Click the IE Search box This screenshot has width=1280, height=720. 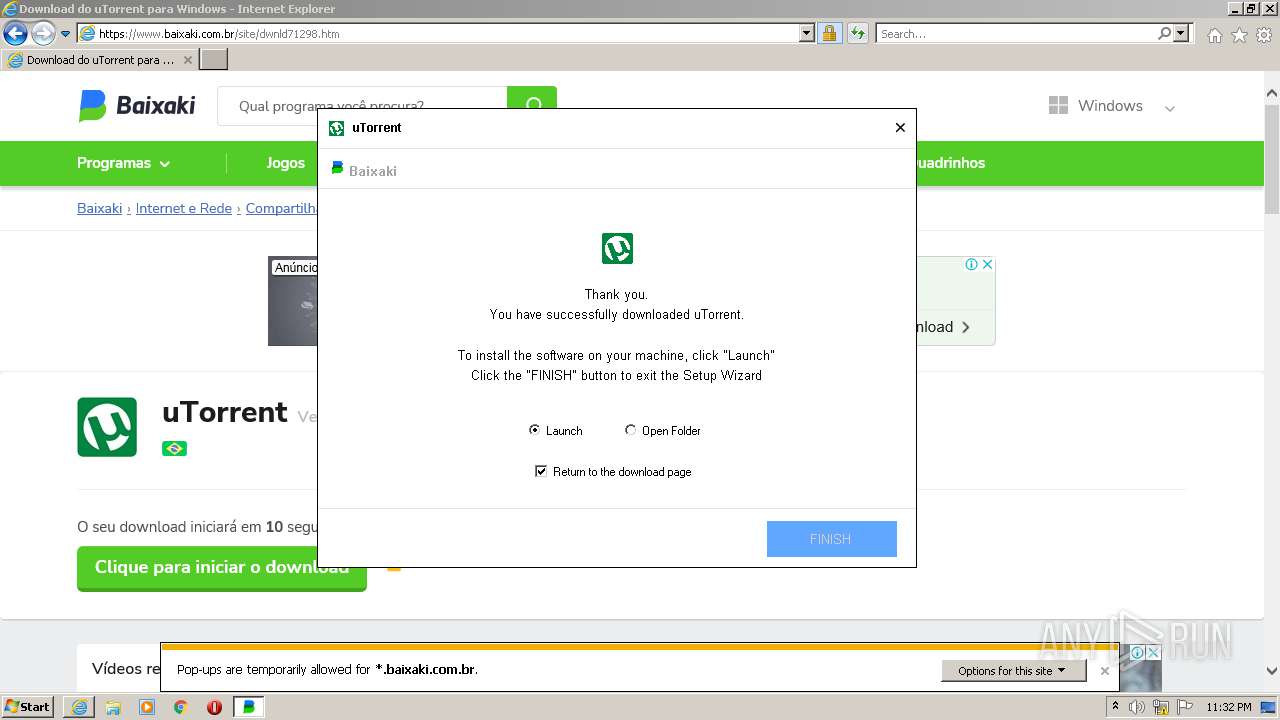(1016, 33)
